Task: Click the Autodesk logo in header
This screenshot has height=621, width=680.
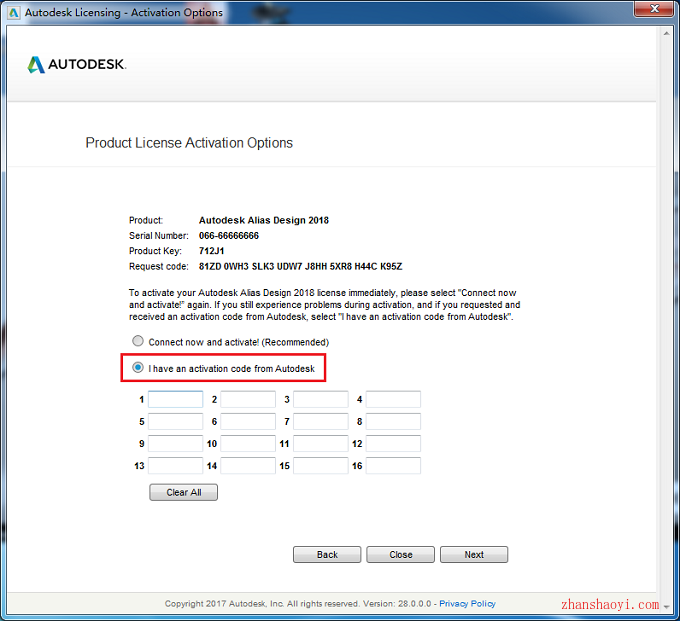Action: [77, 65]
